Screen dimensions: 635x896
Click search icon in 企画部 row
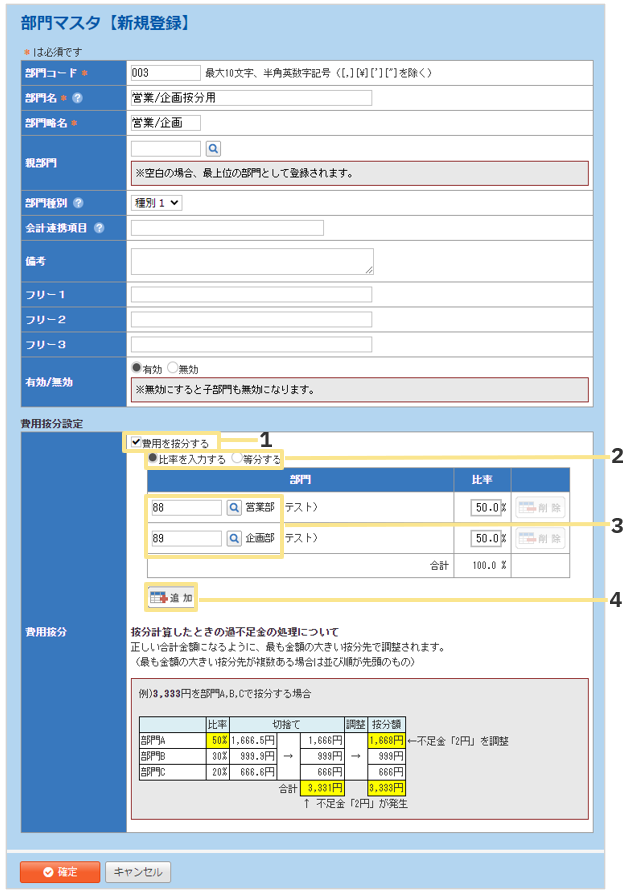click(x=234, y=538)
